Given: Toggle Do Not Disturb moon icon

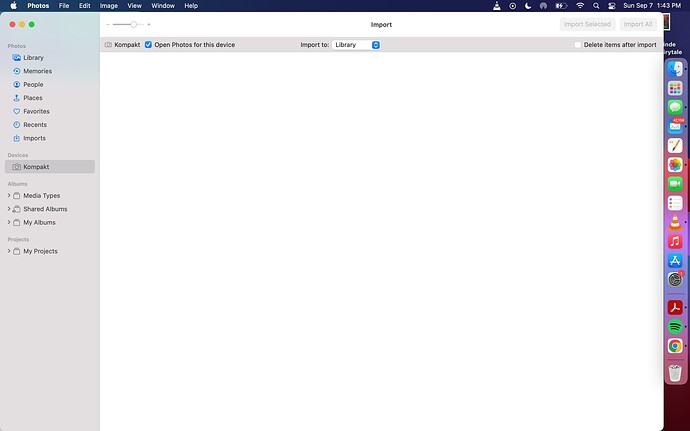Looking at the screenshot, I should coord(528,6).
